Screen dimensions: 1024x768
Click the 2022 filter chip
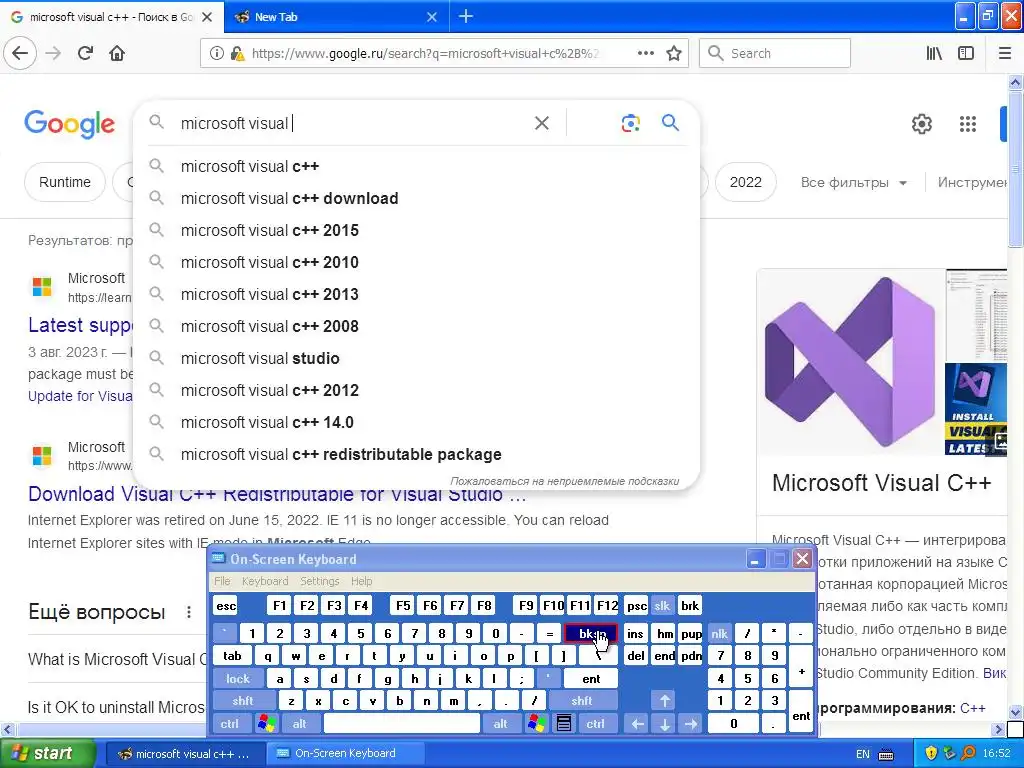click(x=745, y=182)
